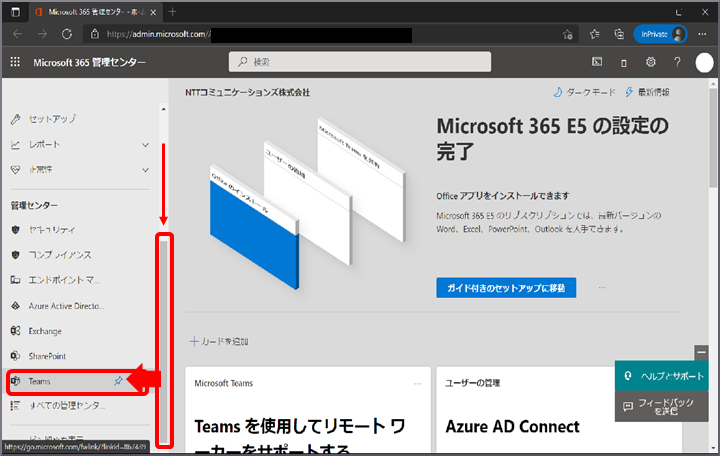Open tab actions menu icon
The image size is (720, 456).
tap(15, 12)
